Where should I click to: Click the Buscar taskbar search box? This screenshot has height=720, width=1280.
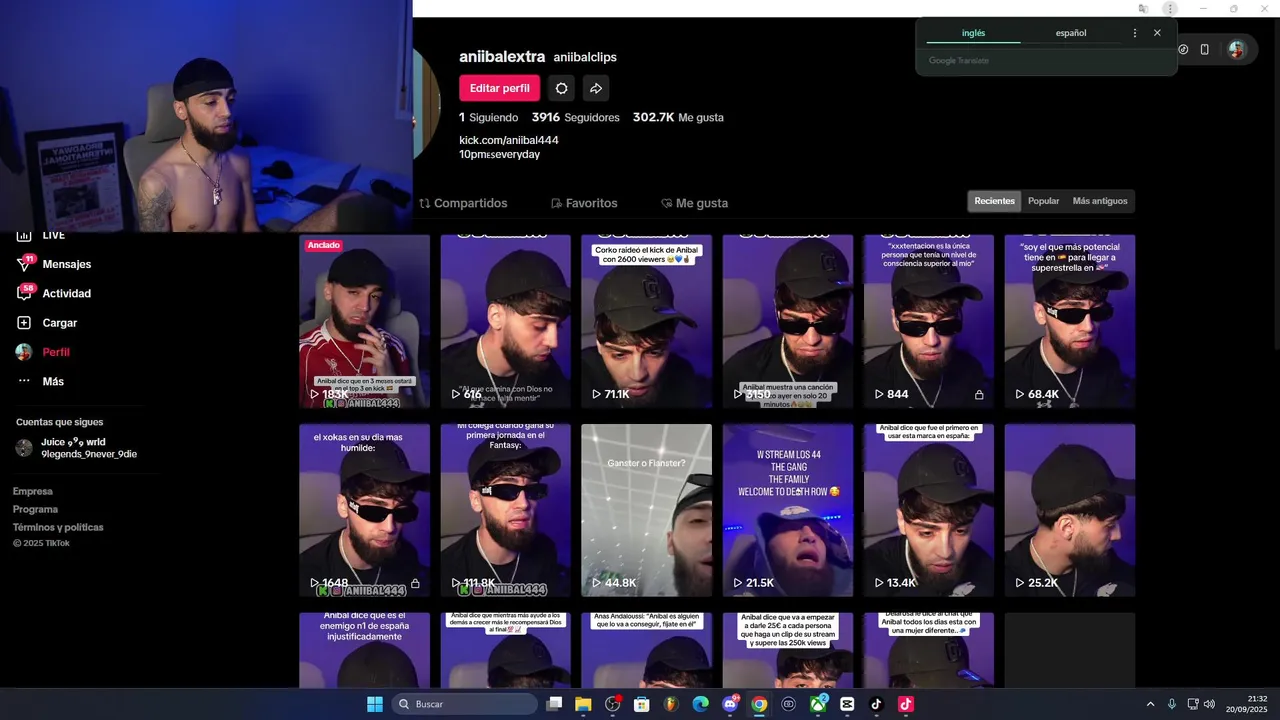[464, 704]
